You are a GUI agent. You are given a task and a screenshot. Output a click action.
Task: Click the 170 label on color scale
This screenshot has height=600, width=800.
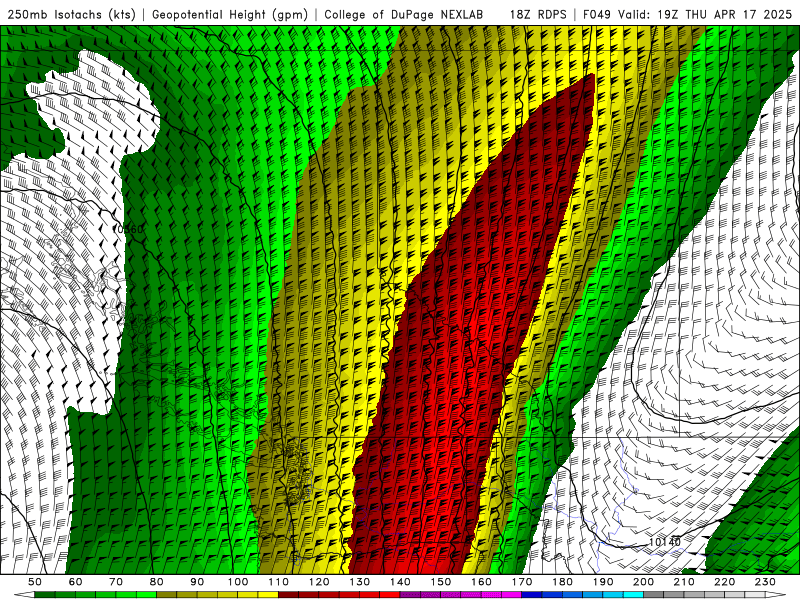522,582
